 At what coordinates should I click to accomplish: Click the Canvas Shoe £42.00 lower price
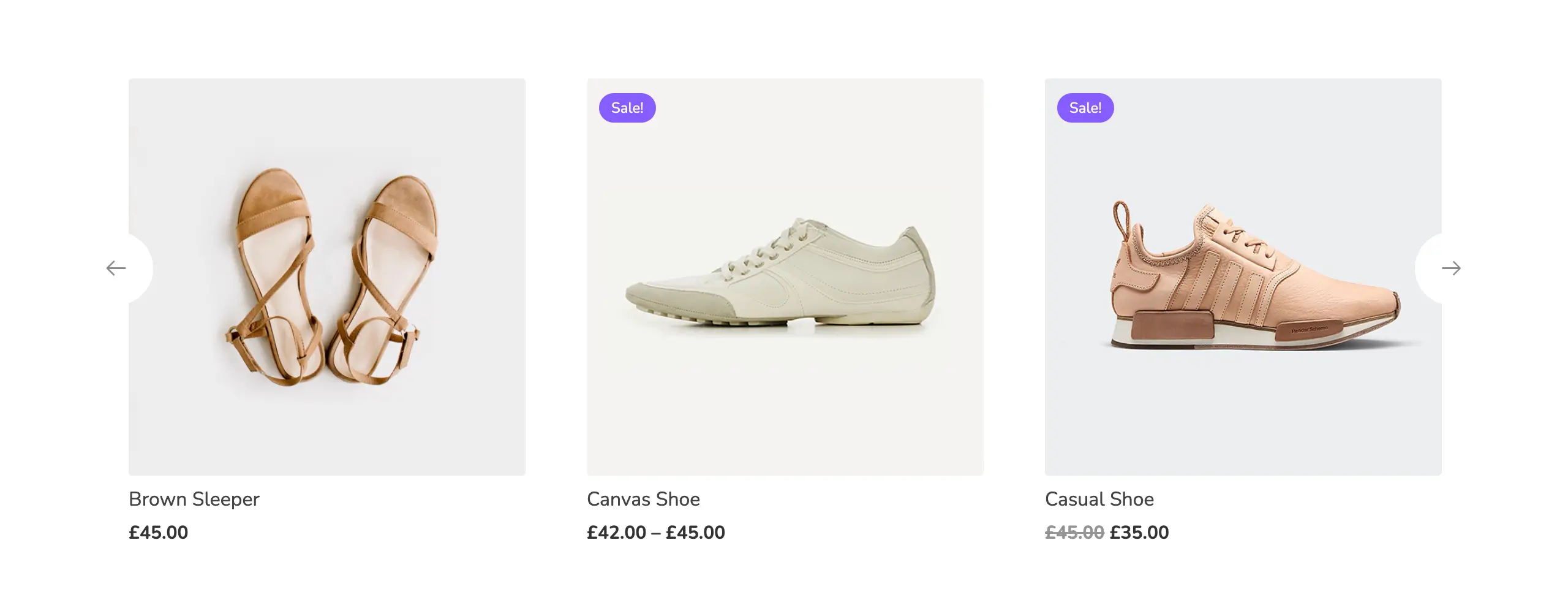(x=616, y=533)
